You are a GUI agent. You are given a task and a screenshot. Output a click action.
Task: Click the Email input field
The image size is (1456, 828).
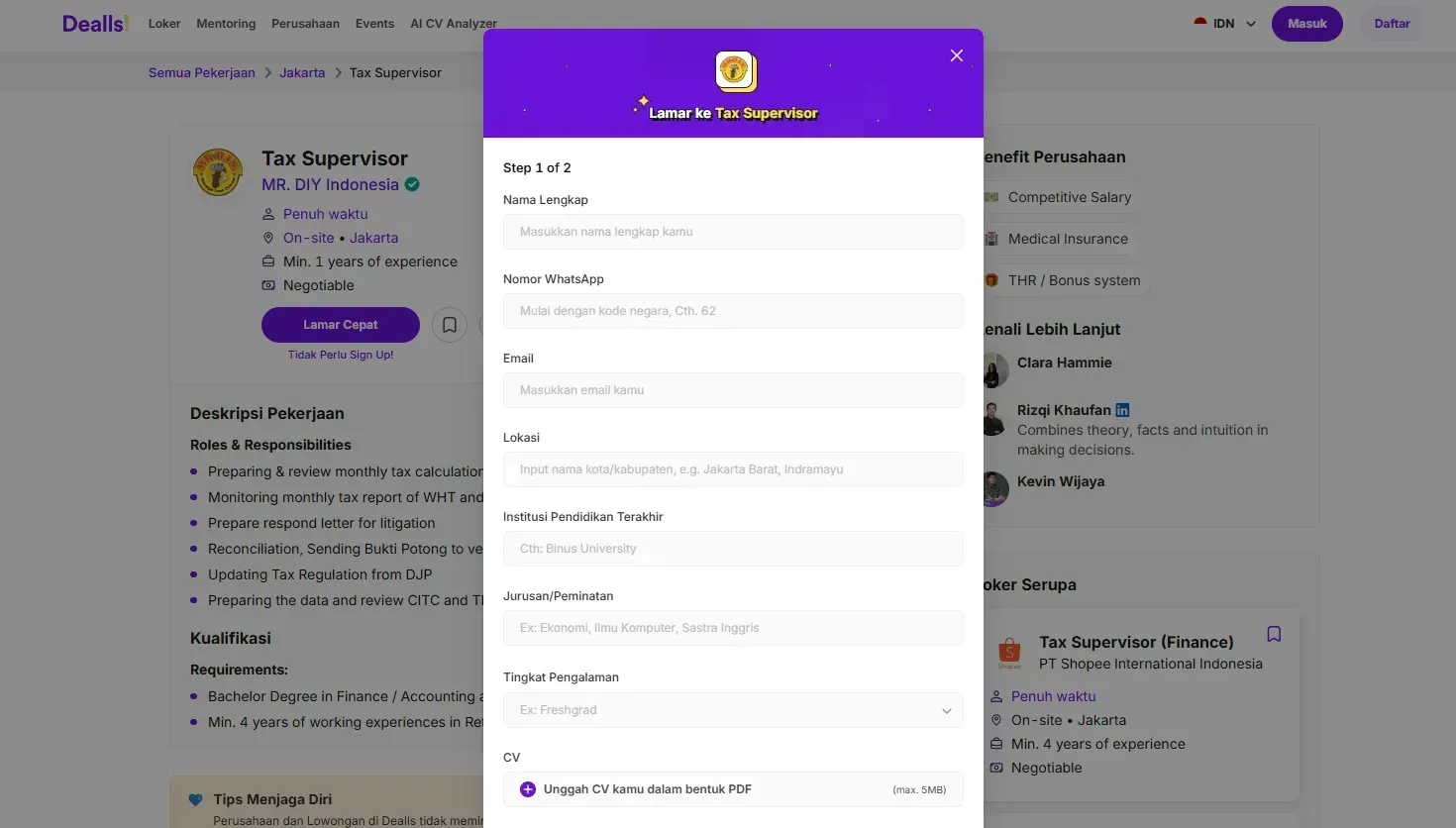pos(733,390)
